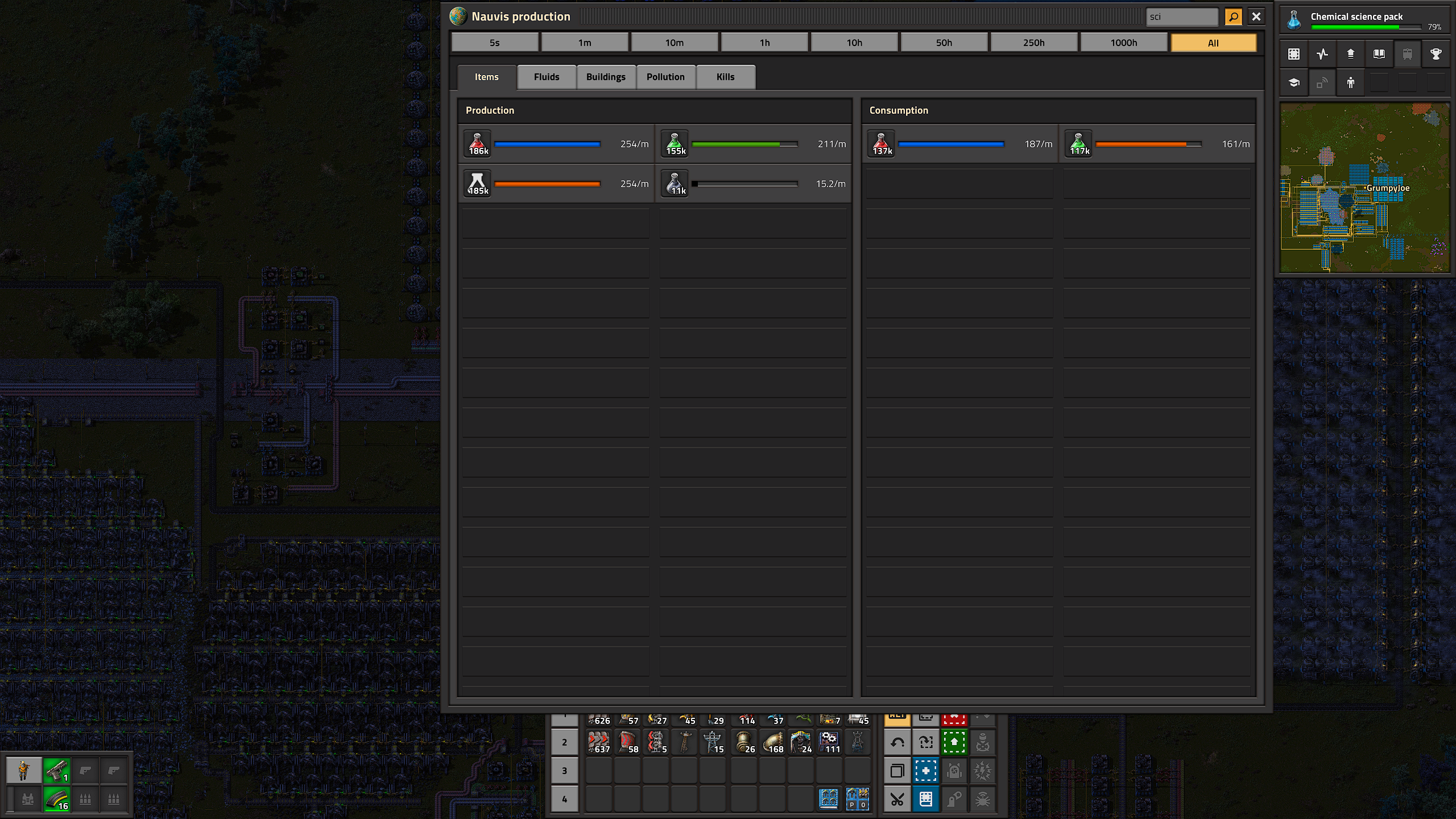Switch to the Items tab
The width and height of the screenshot is (1456, 819).
point(487,77)
